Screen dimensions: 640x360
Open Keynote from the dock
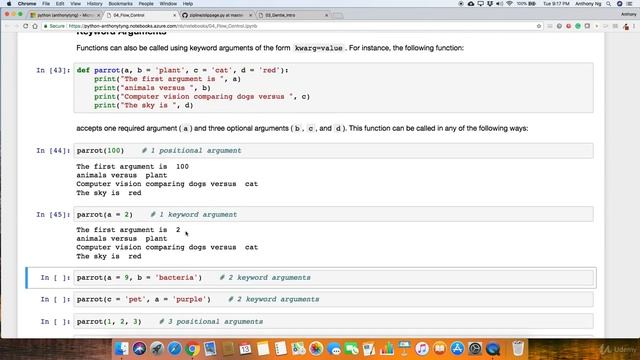[404, 349]
